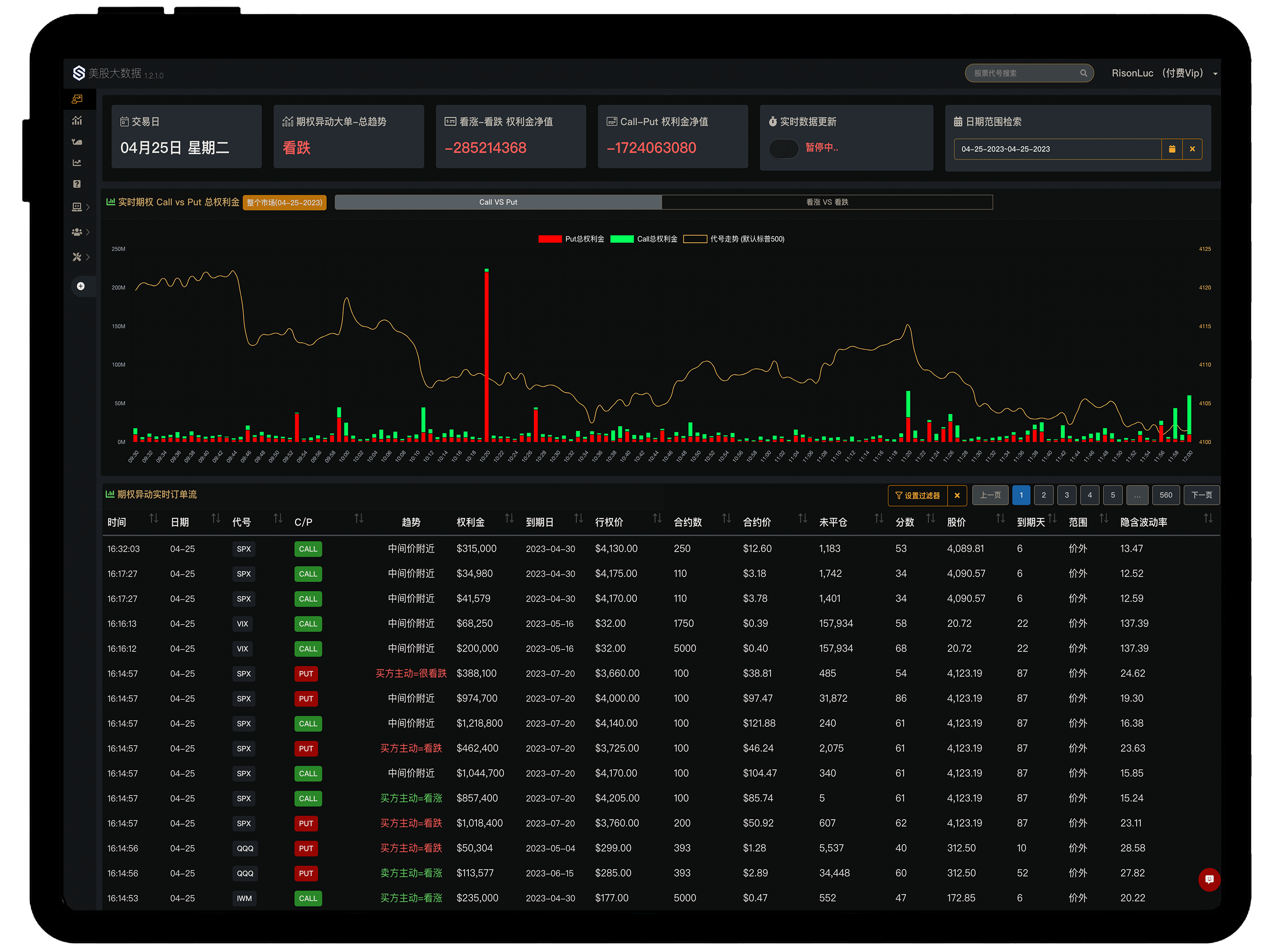Go to page 2 of order flow
1282x952 pixels.
[x=1044, y=495]
